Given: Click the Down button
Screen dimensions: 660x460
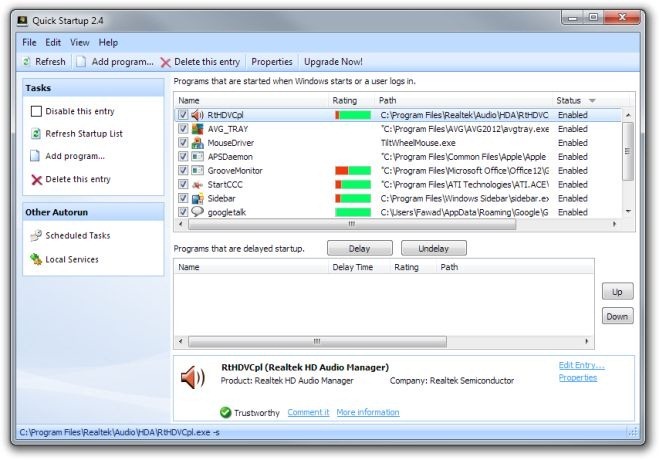Looking at the screenshot, I should [617, 316].
